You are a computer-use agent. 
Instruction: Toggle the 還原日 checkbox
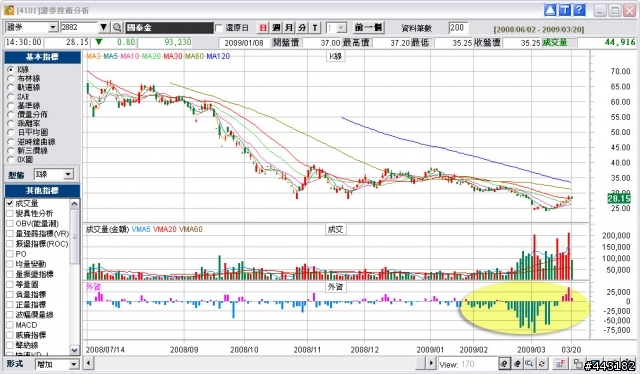(219, 28)
